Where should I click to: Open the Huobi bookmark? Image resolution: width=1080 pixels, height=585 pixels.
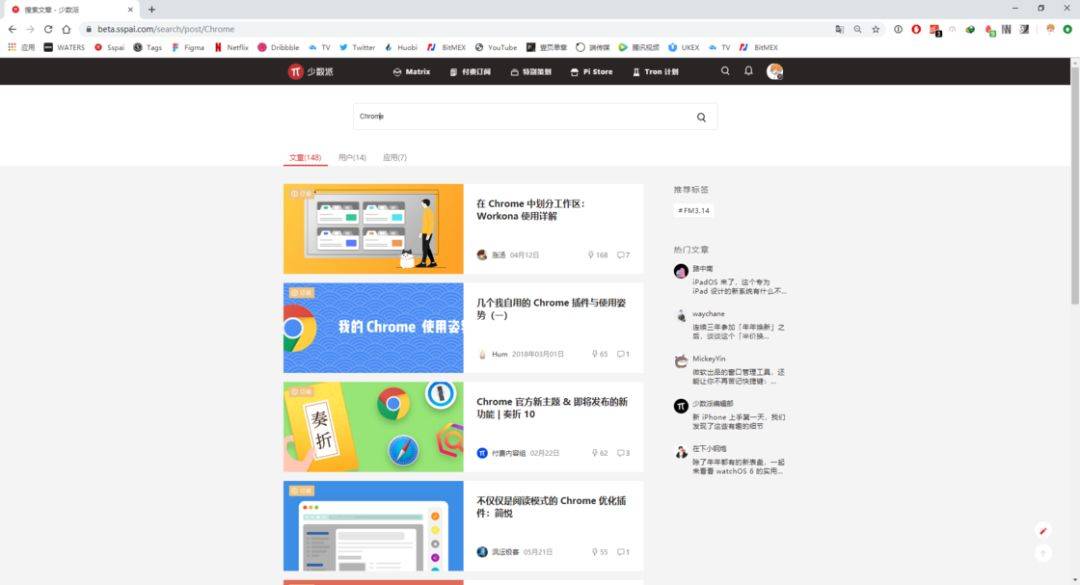click(x=401, y=48)
